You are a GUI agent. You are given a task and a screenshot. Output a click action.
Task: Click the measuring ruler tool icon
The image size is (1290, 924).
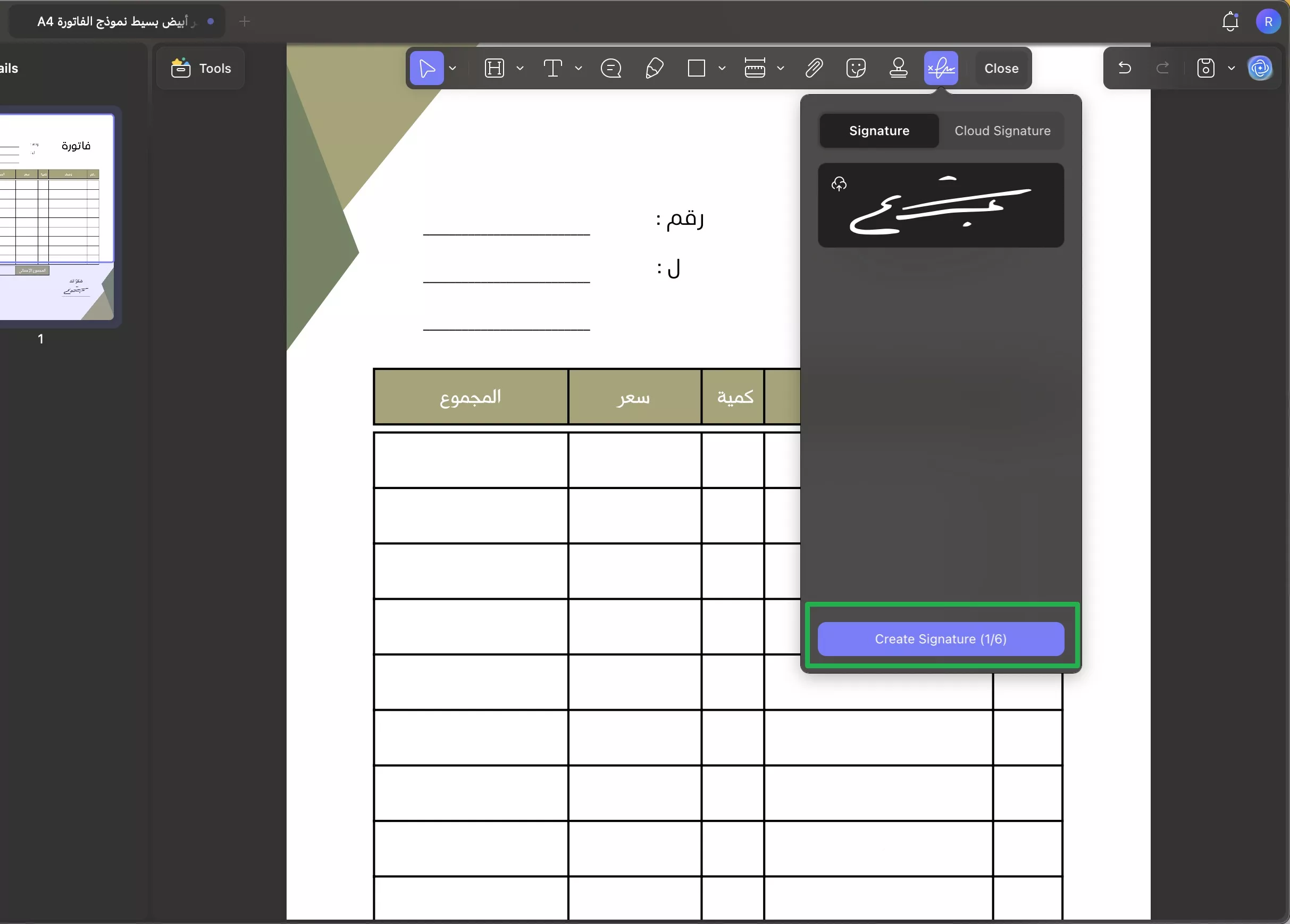tap(755, 68)
